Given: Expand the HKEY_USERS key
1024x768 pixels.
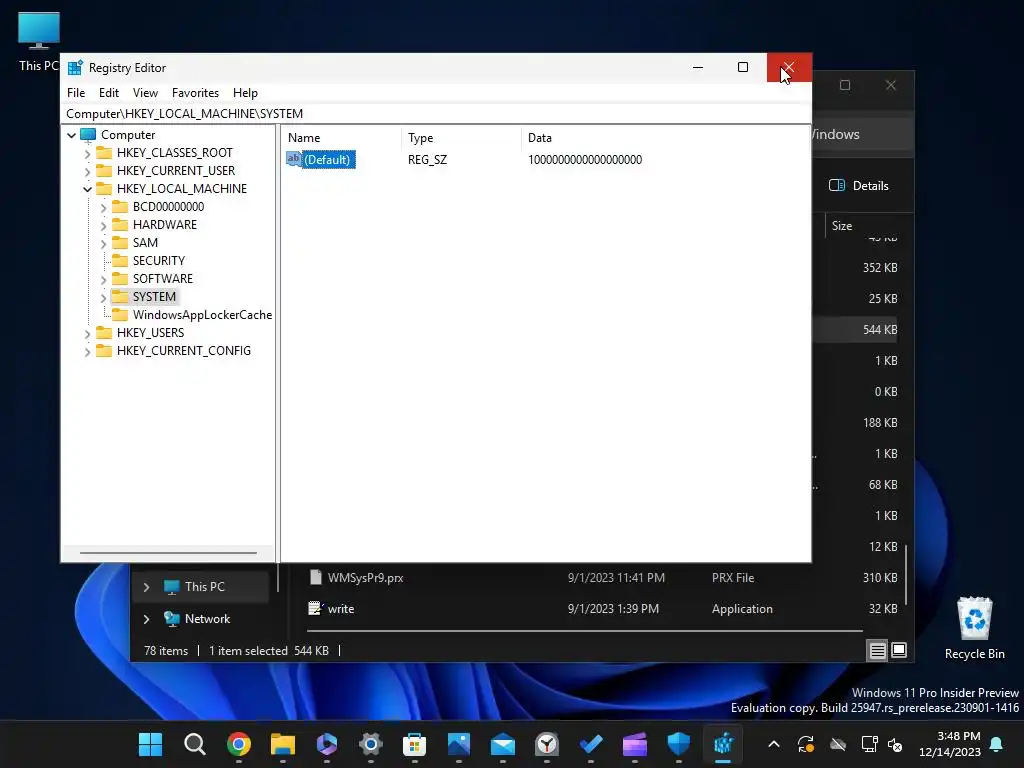Looking at the screenshot, I should point(88,334).
